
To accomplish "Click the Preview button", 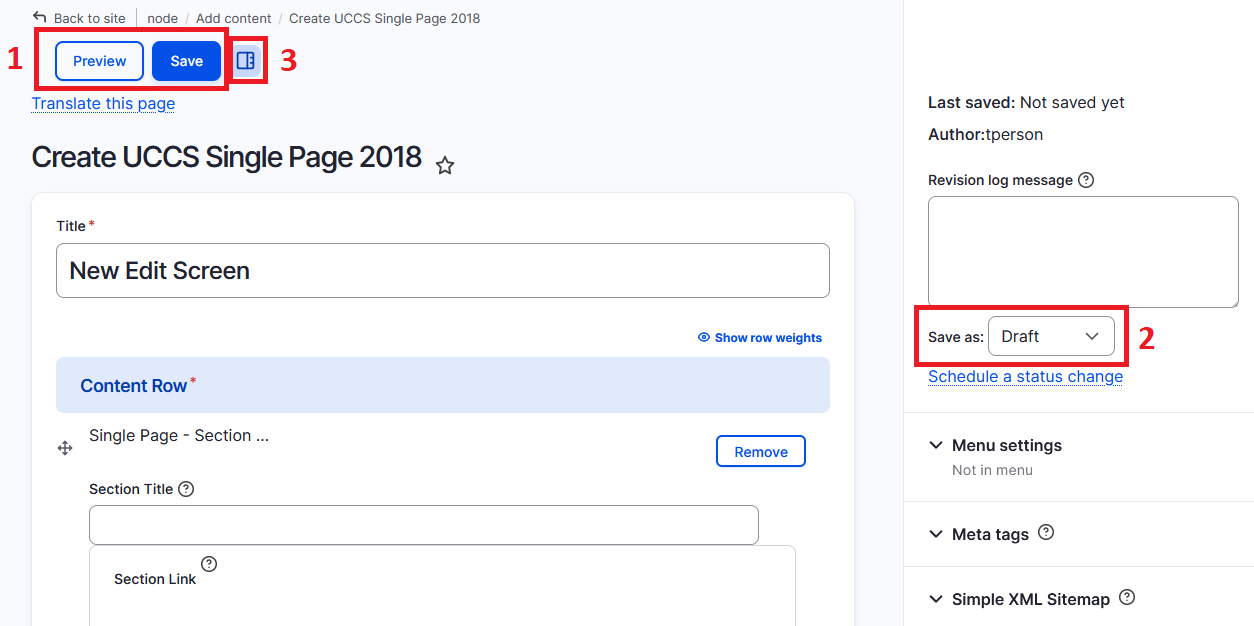I will pos(100,61).
